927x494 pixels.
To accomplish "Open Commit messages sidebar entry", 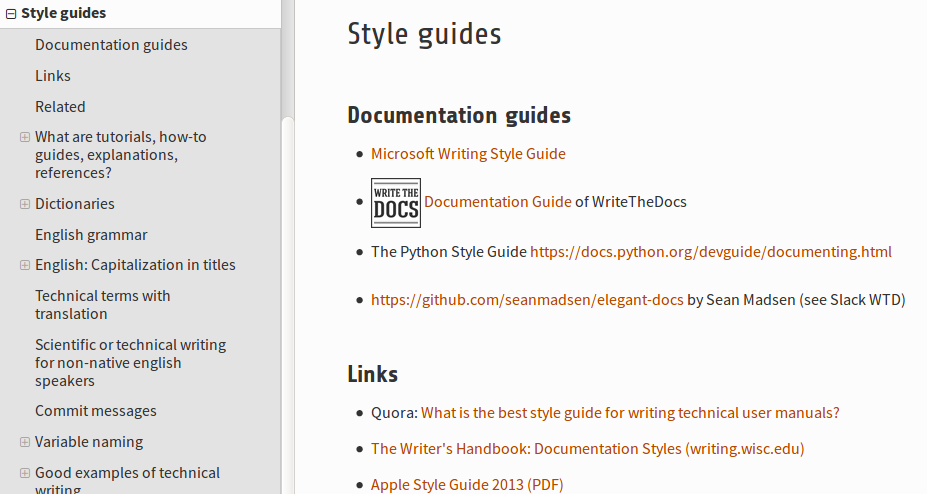I will point(96,411).
